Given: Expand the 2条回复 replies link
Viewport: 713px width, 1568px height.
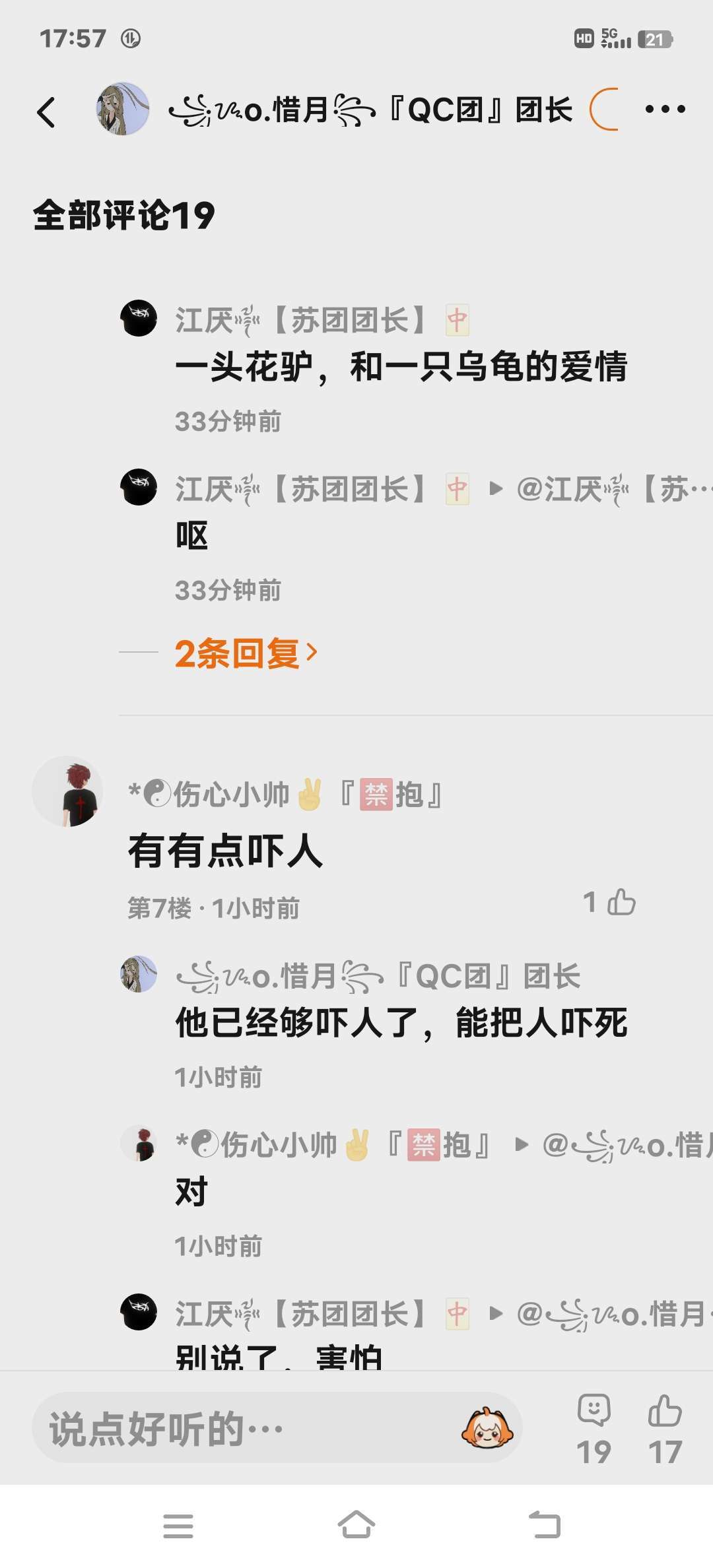Looking at the screenshot, I should (246, 653).
